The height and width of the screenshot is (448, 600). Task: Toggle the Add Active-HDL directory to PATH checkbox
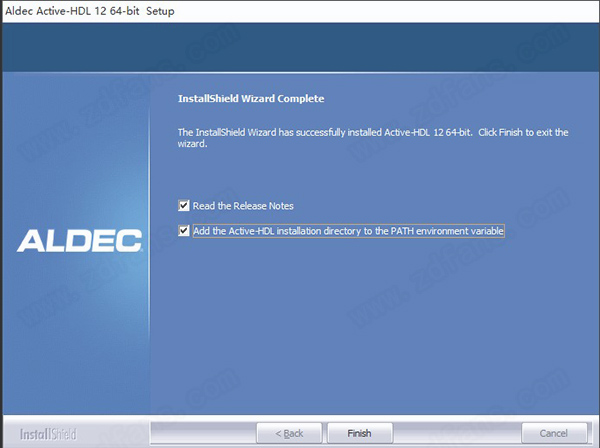tap(184, 231)
